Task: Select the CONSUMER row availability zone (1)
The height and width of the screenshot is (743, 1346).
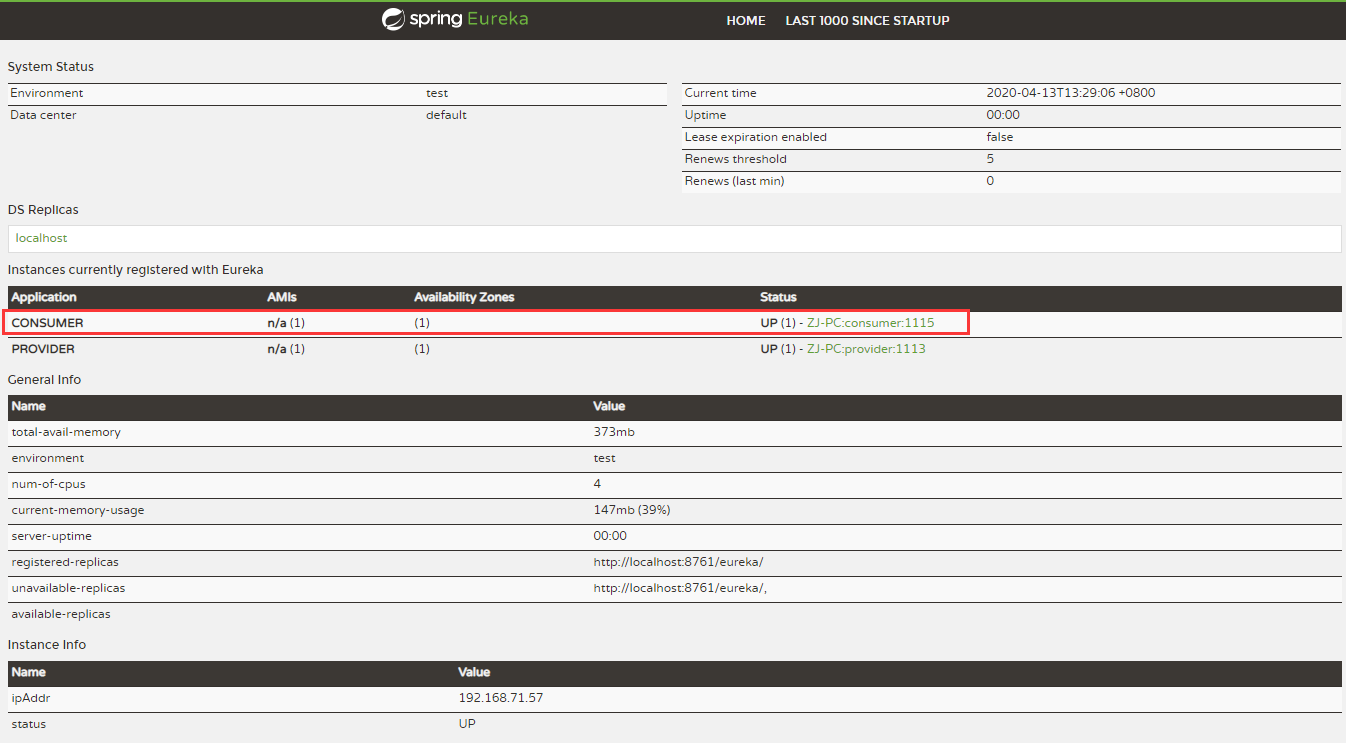Action: (422, 323)
